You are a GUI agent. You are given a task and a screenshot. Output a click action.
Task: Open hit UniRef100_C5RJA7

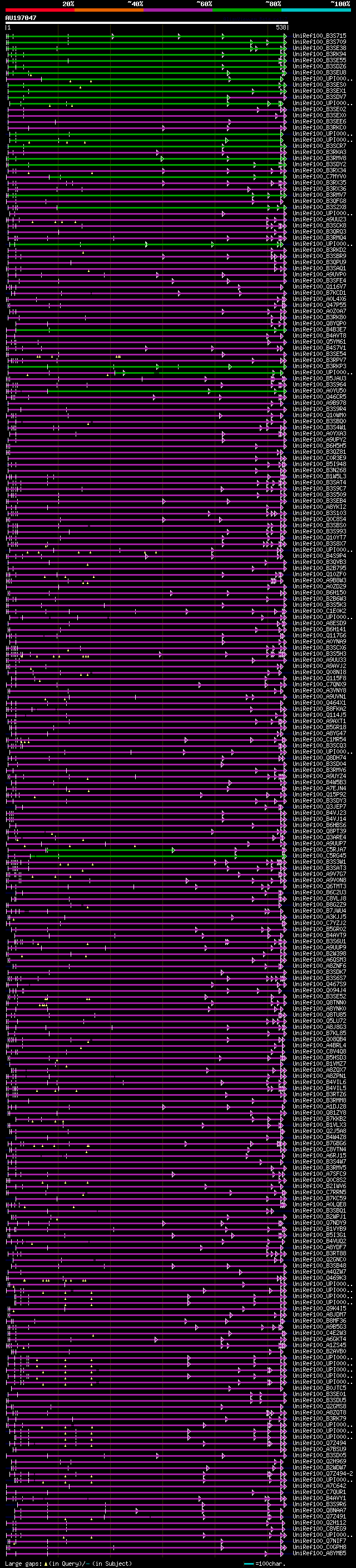point(319,849)
